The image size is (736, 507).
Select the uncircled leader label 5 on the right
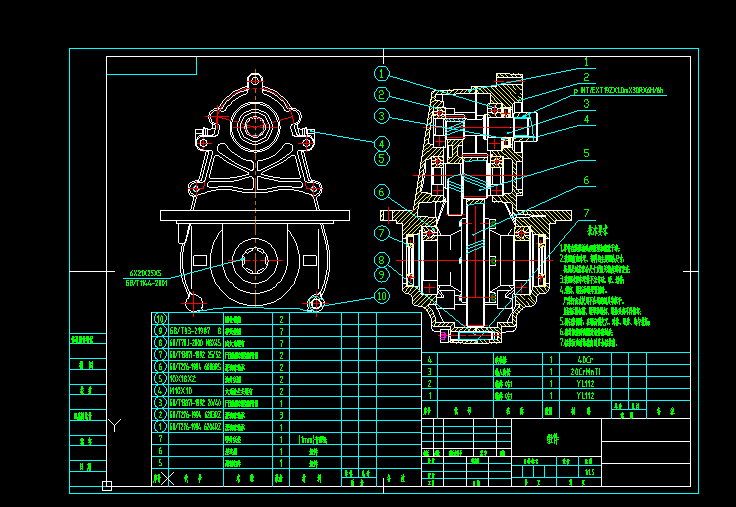(586, 154)
